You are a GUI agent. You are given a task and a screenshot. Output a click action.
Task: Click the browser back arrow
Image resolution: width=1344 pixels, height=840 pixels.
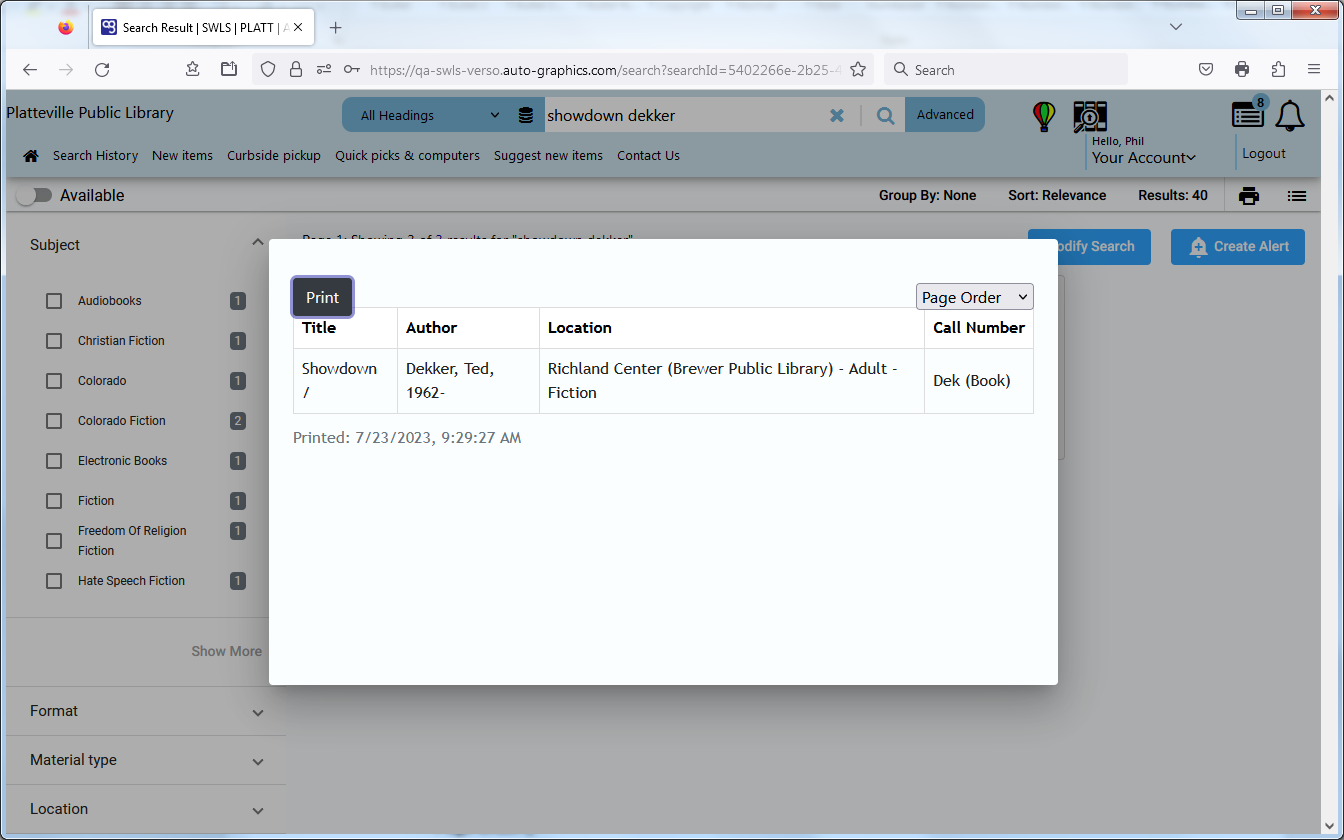coord(30,69)
